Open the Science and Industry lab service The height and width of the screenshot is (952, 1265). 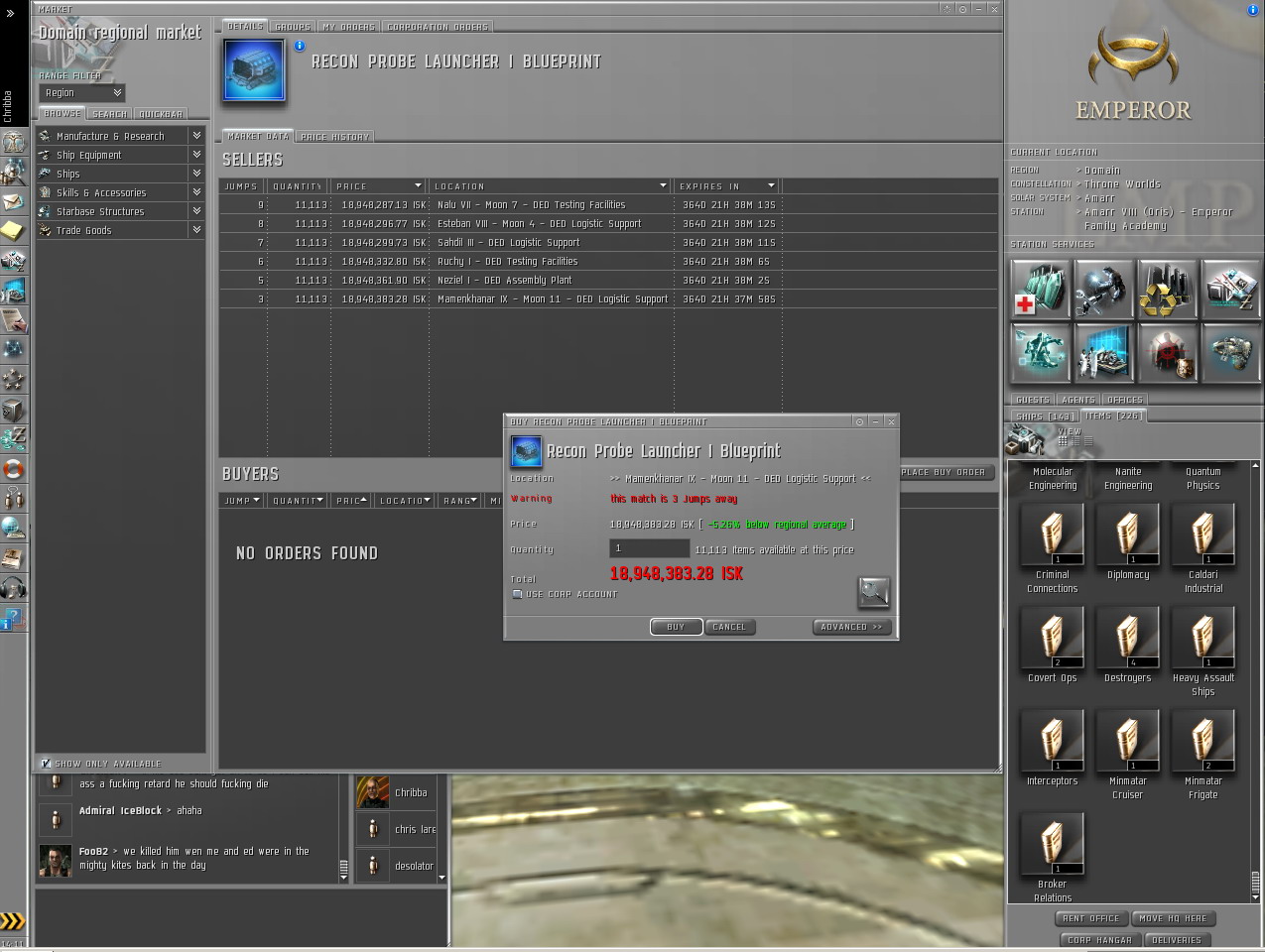click(x=1103, y=352)
